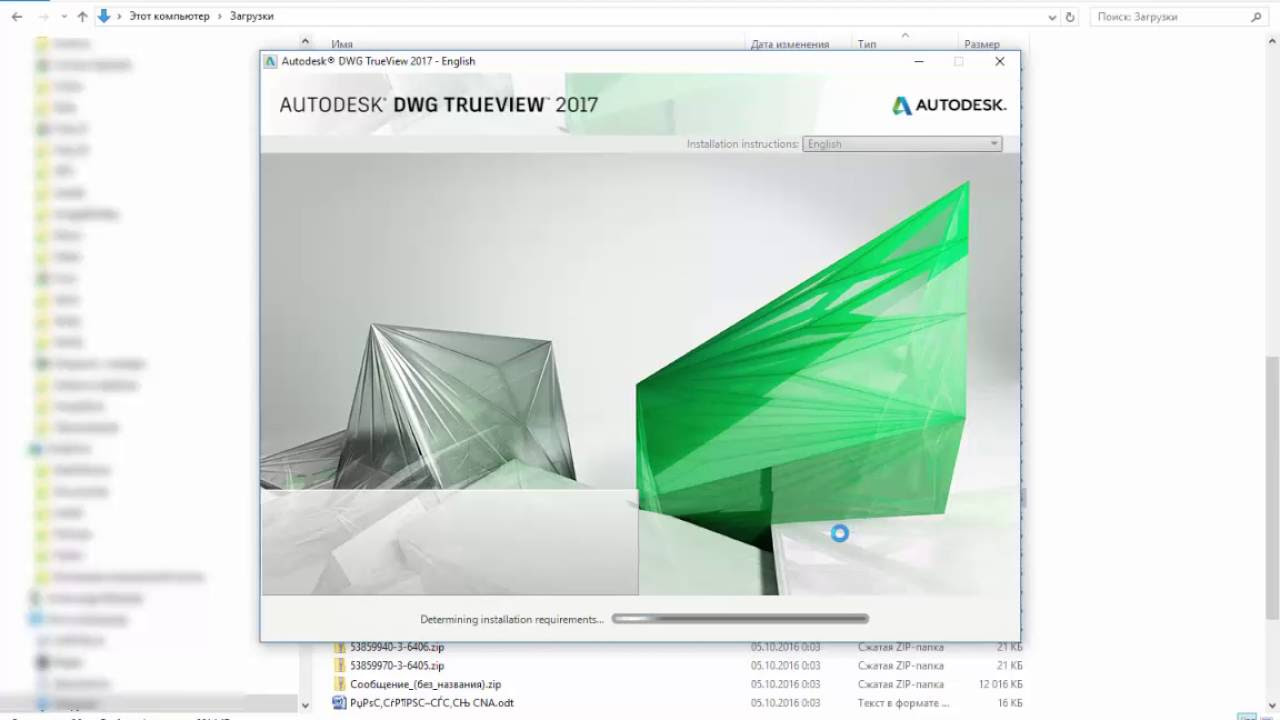Screen dimensions: 1280x720
Task: Open the 'Installation instructions' language dropdown
Action: (x=902, y=144)
